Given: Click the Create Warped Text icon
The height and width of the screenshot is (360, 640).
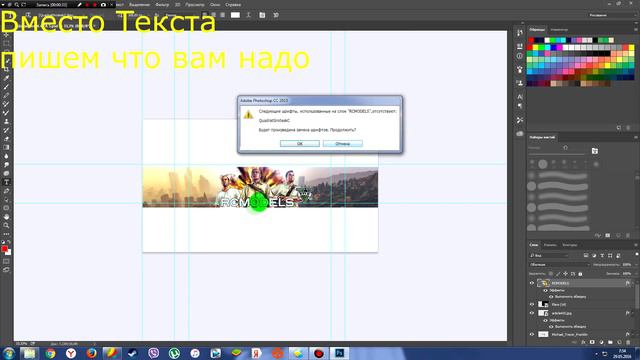Looking at the screenshot, I should click(248, 15).
